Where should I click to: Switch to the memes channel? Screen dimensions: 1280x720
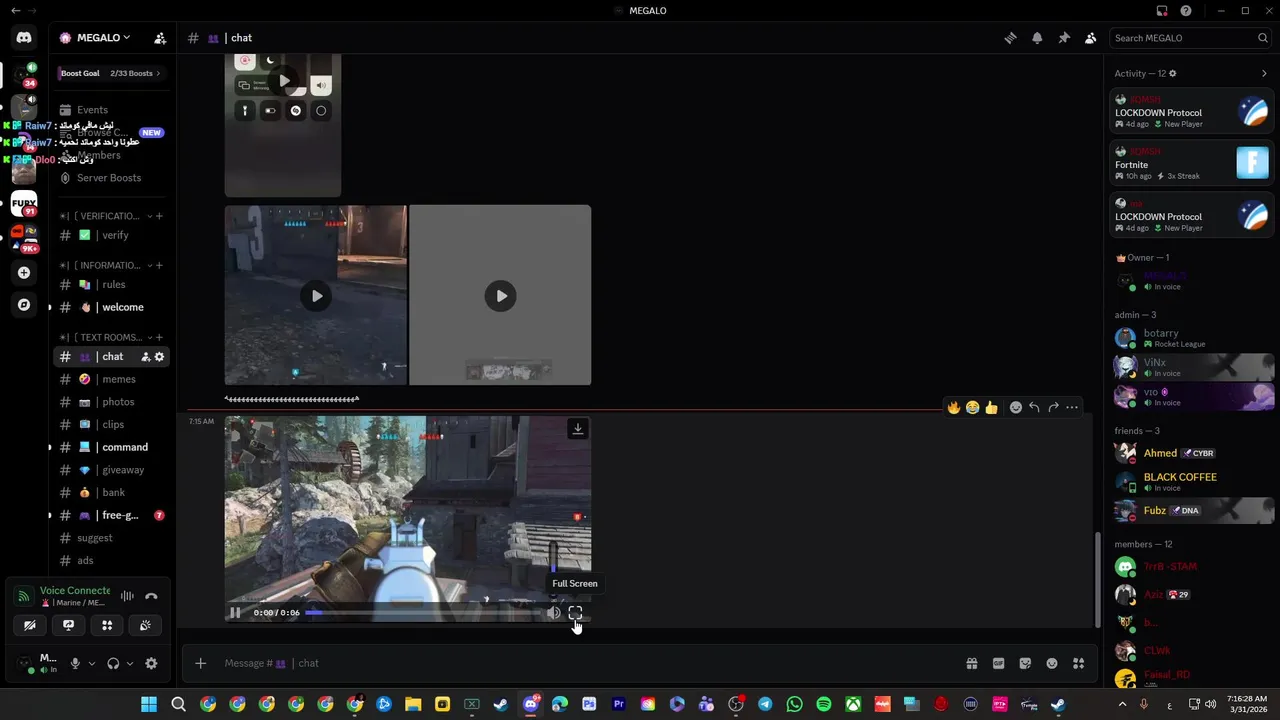112,379
